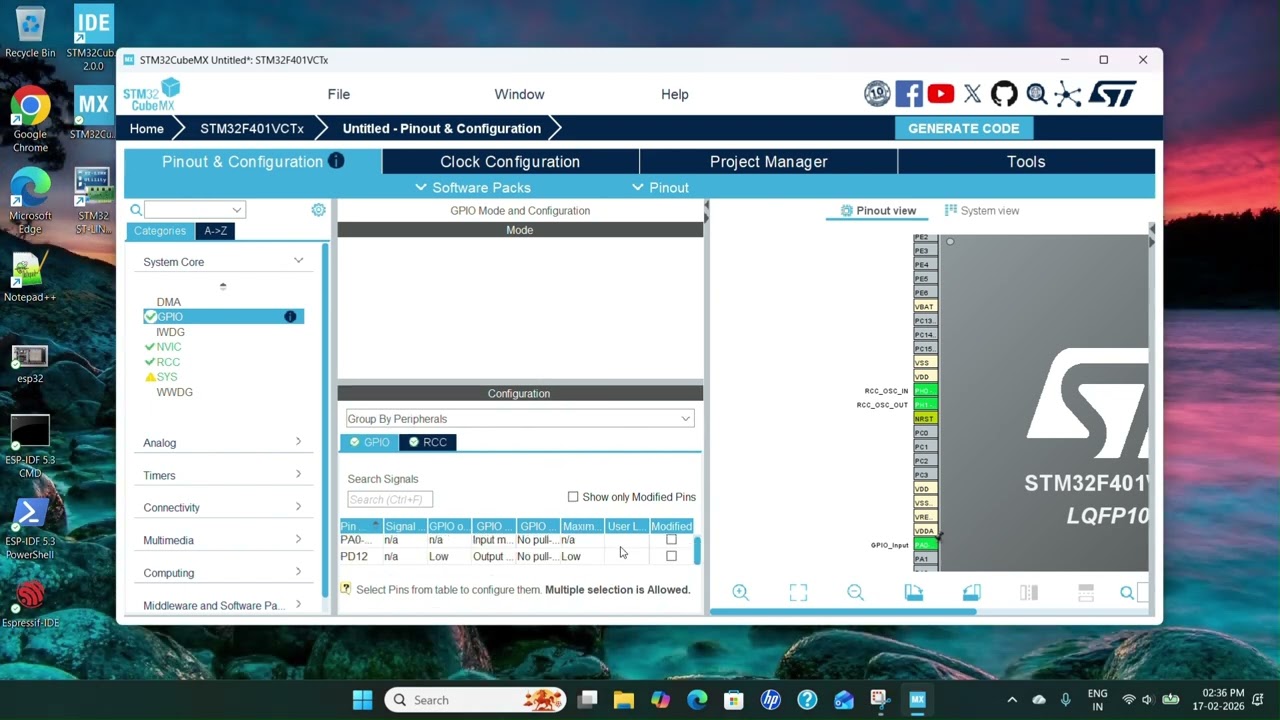Expand the Connectivity category
1280x720 pixels.
coord(223,507)
